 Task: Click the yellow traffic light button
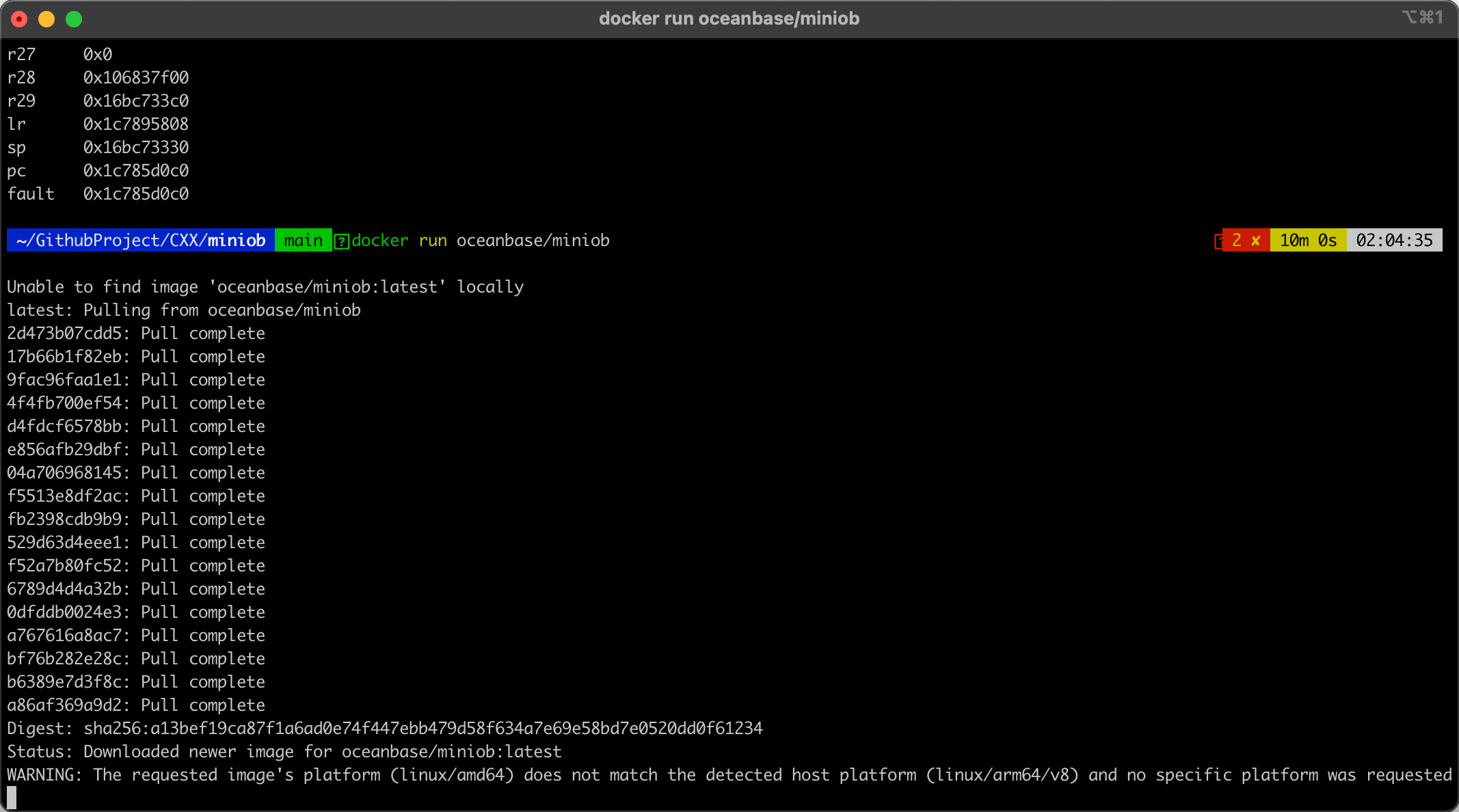coord(46,19)
